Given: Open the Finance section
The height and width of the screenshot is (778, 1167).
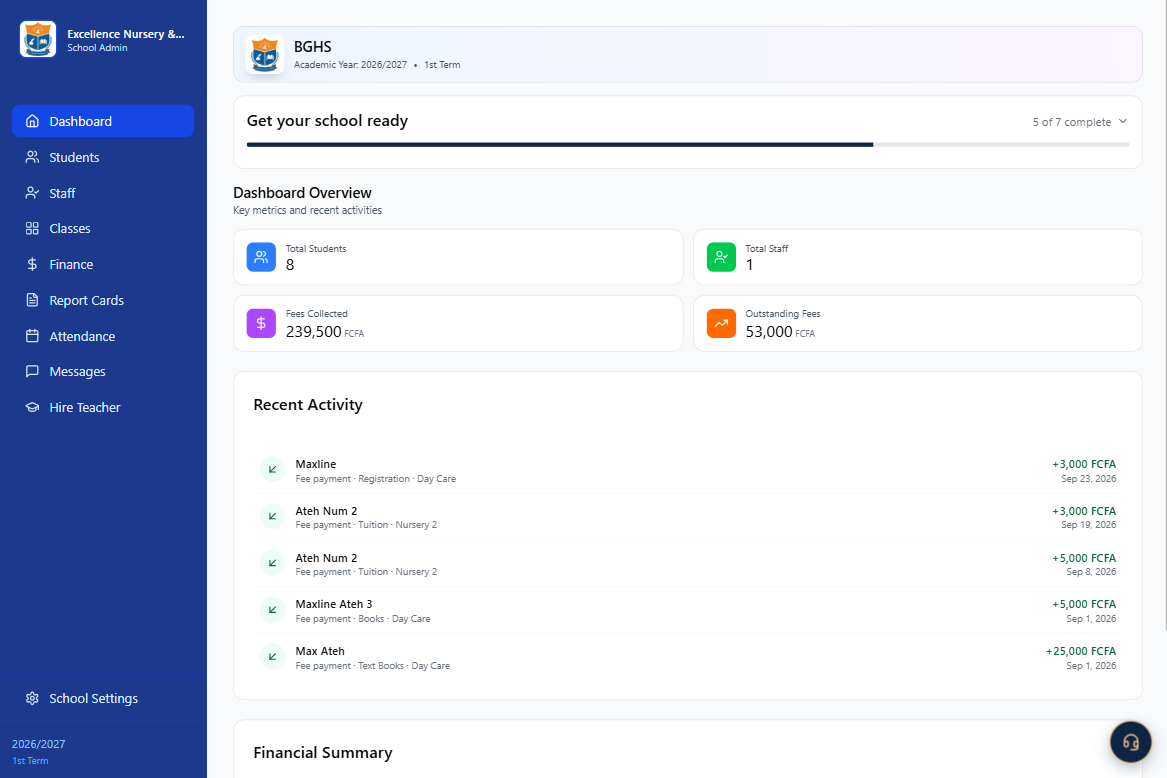Looking at the screenshot, I should pyautogui.click(x=103, y=264).
